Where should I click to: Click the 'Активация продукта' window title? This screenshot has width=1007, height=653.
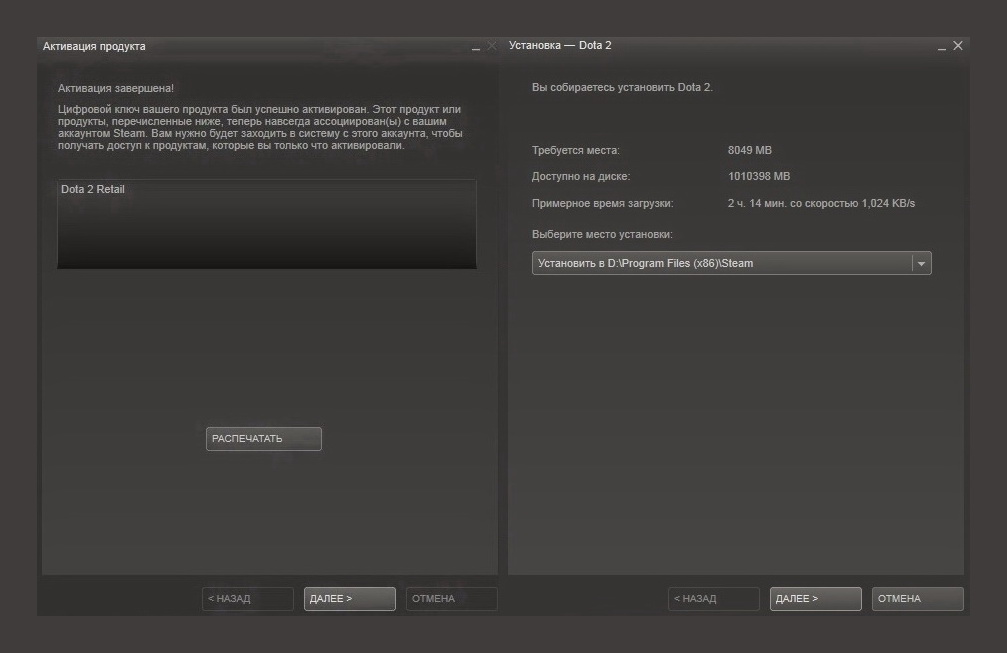pyautogui.click(x=94, y=46)
